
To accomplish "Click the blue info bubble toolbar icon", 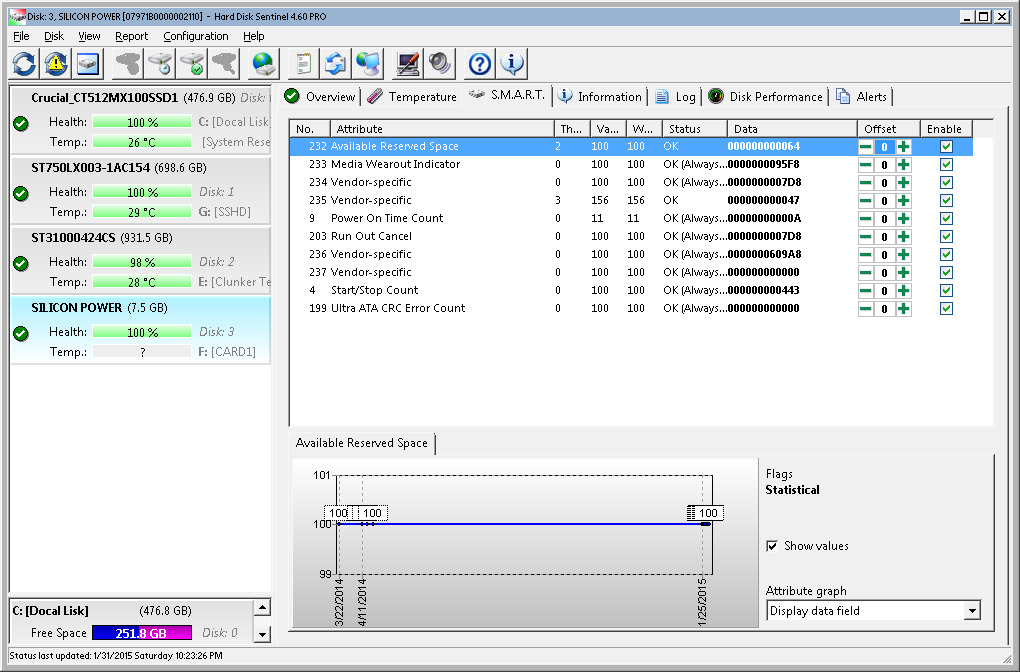I will pos(513,64).
